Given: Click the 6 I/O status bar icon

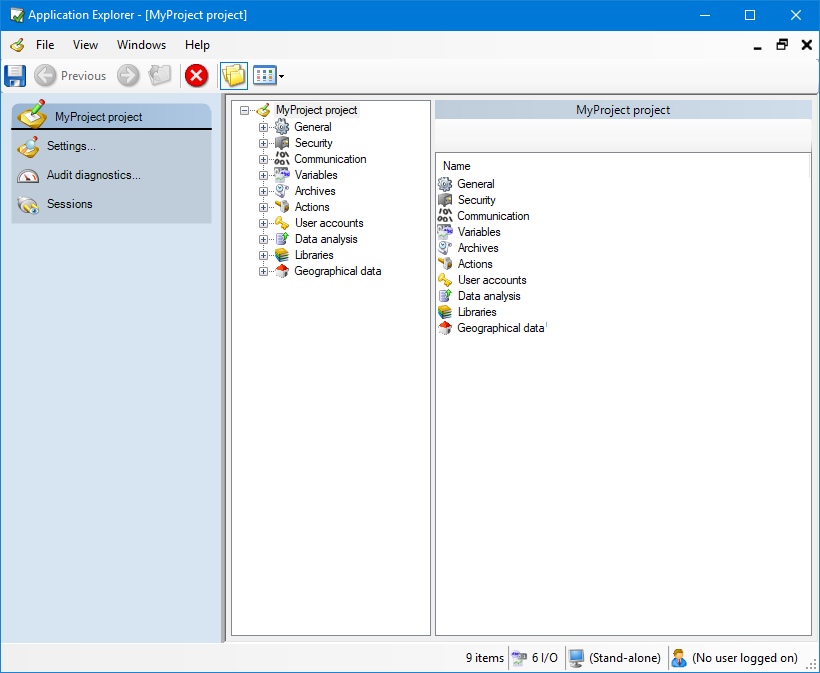Looking at the screenshot, I should [519, 658].
